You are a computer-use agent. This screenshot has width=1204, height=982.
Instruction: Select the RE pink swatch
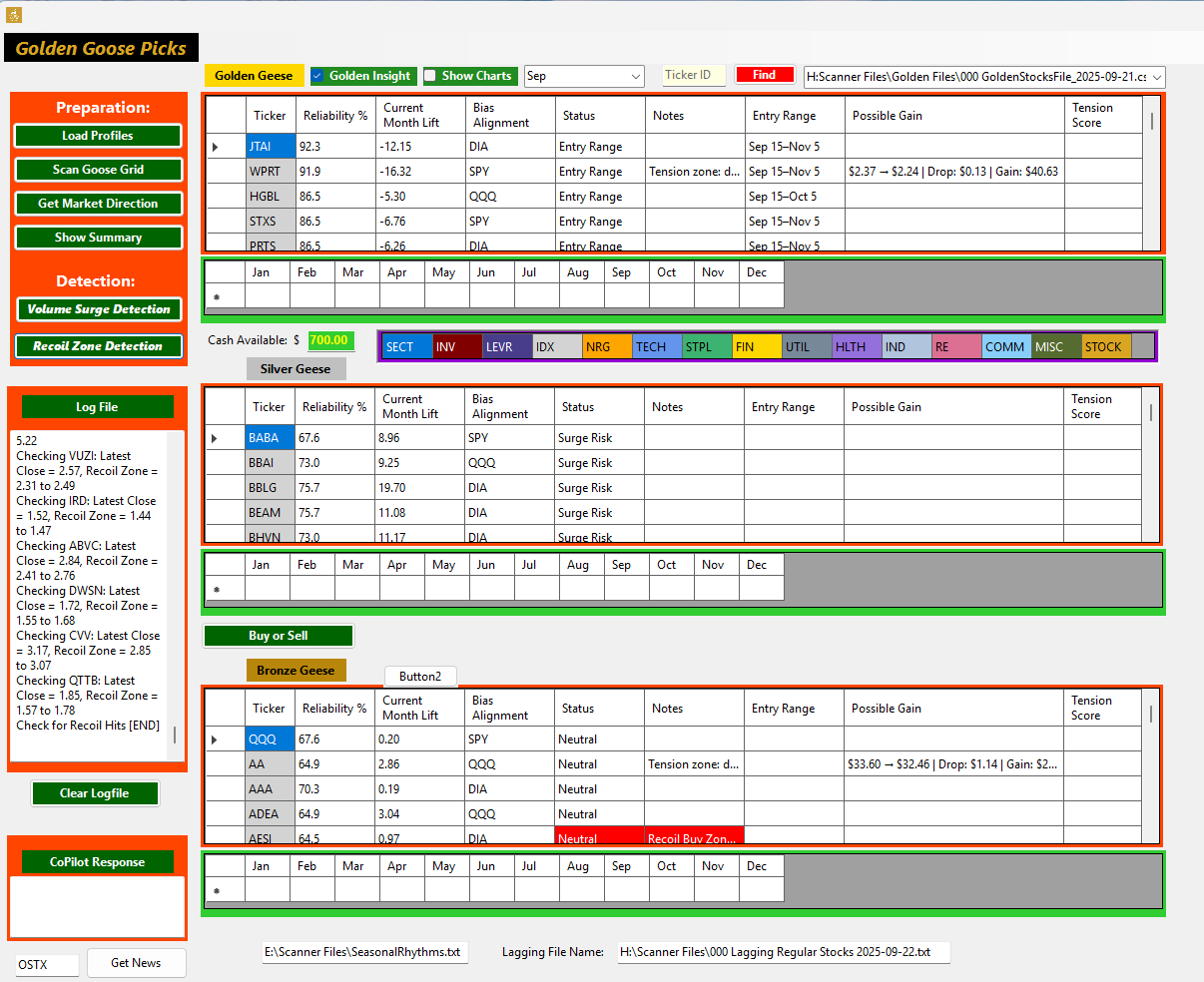pos(956,347)
